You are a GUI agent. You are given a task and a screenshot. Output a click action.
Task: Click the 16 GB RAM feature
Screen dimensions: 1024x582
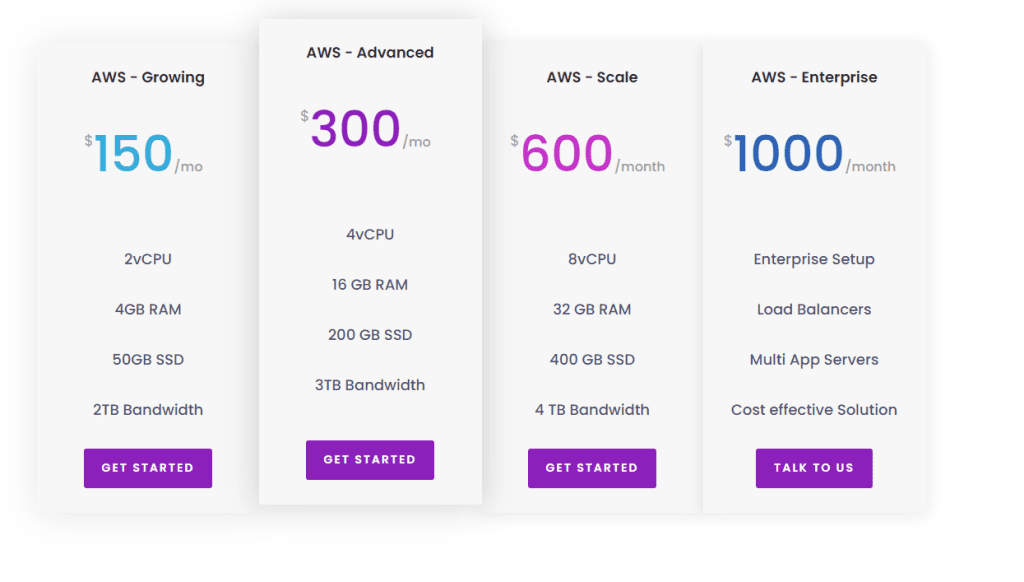[370, 284]
